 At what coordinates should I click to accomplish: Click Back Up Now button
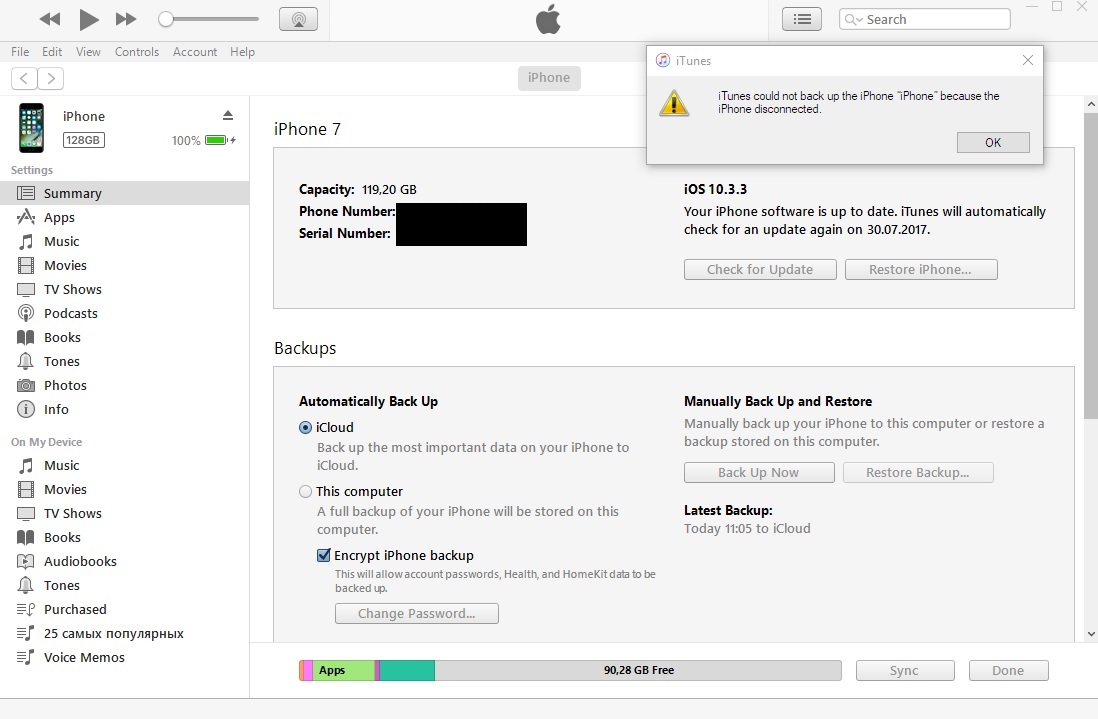pos(759,473)
